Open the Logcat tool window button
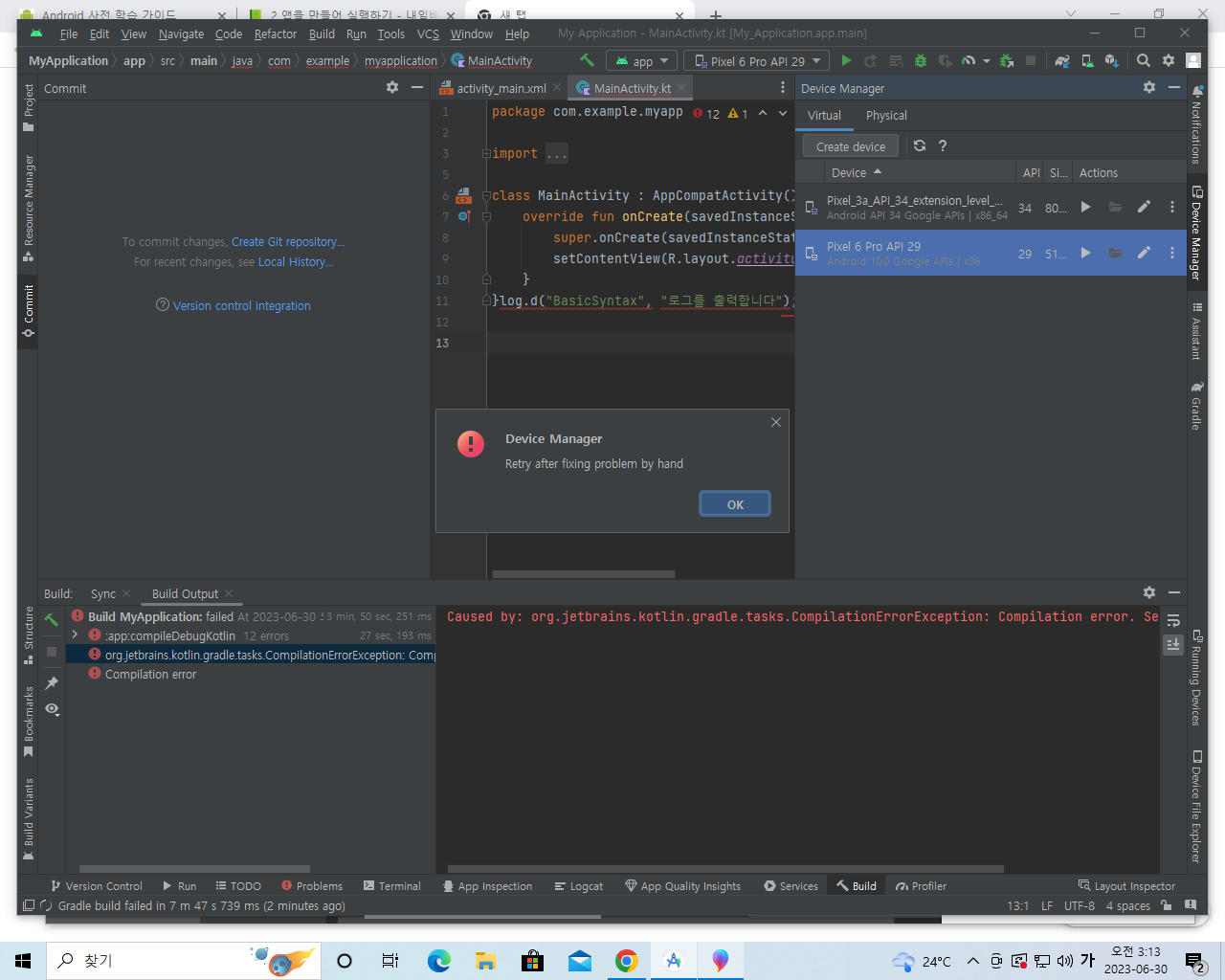This screenshot has height=980, width=1225. [x=579, y=886]
